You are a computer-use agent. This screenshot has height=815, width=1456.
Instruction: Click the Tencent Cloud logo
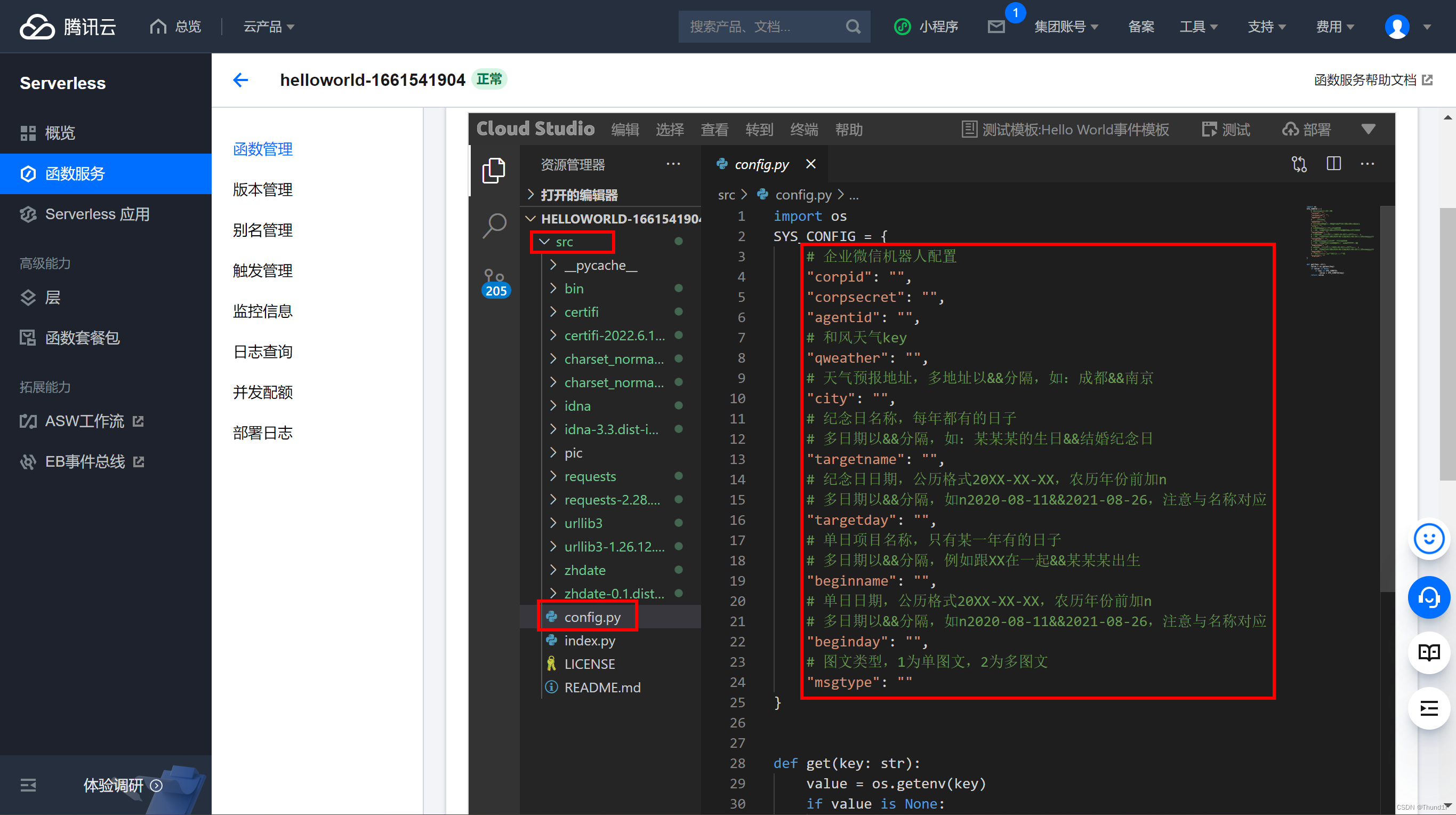tap(68, 27)
